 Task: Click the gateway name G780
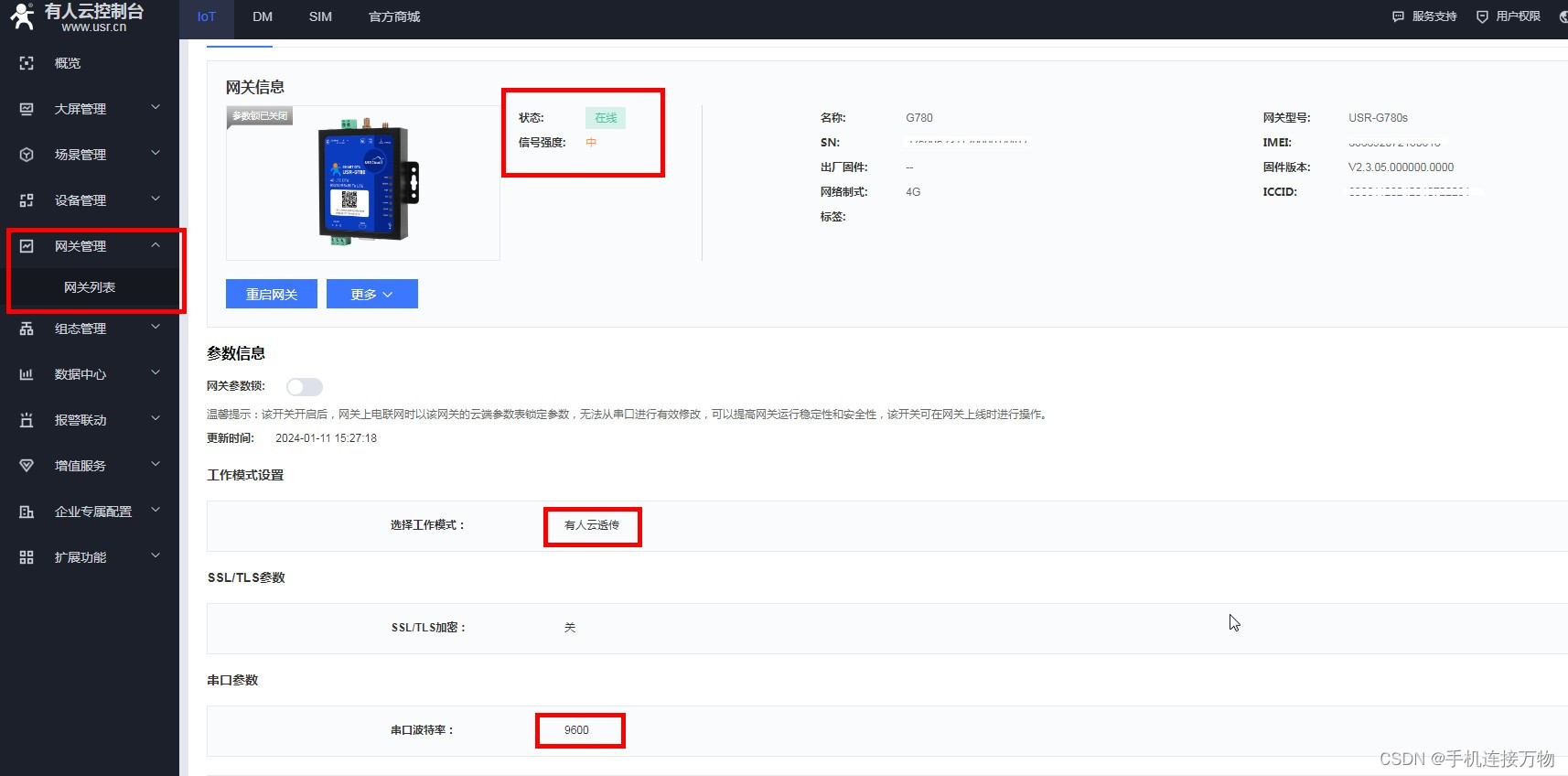[x=919, y=118]
